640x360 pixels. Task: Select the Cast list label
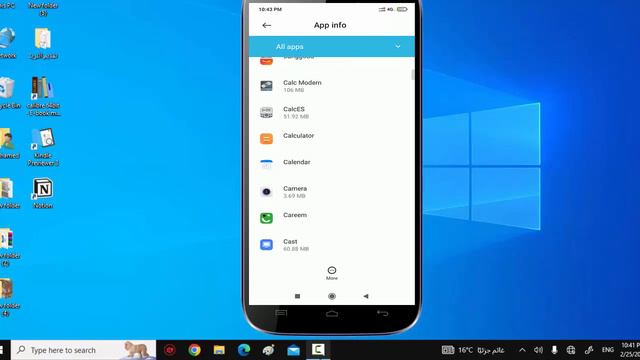(290, 242)
